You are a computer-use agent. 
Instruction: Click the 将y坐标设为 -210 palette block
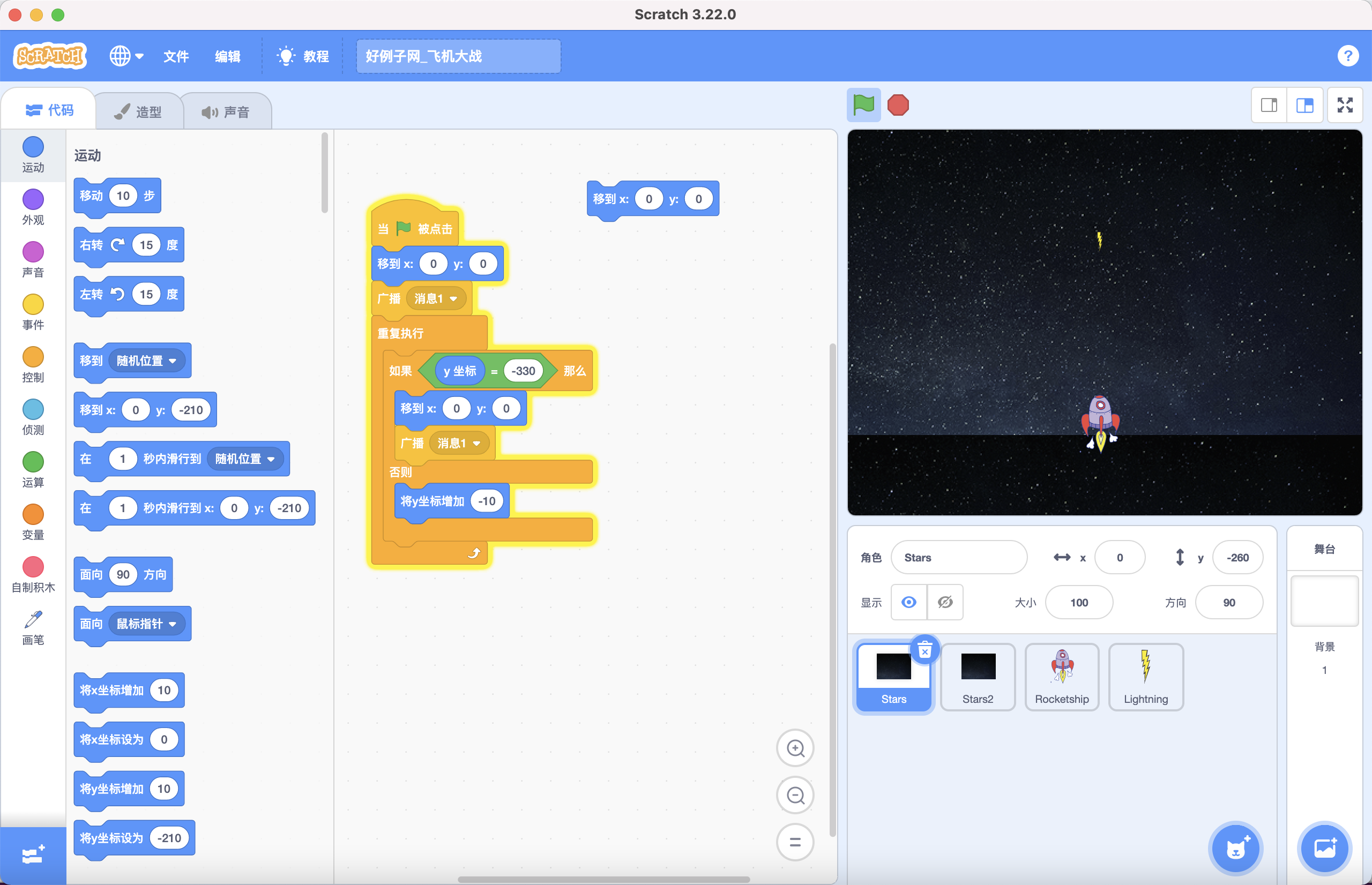click(x=134, y=838)
